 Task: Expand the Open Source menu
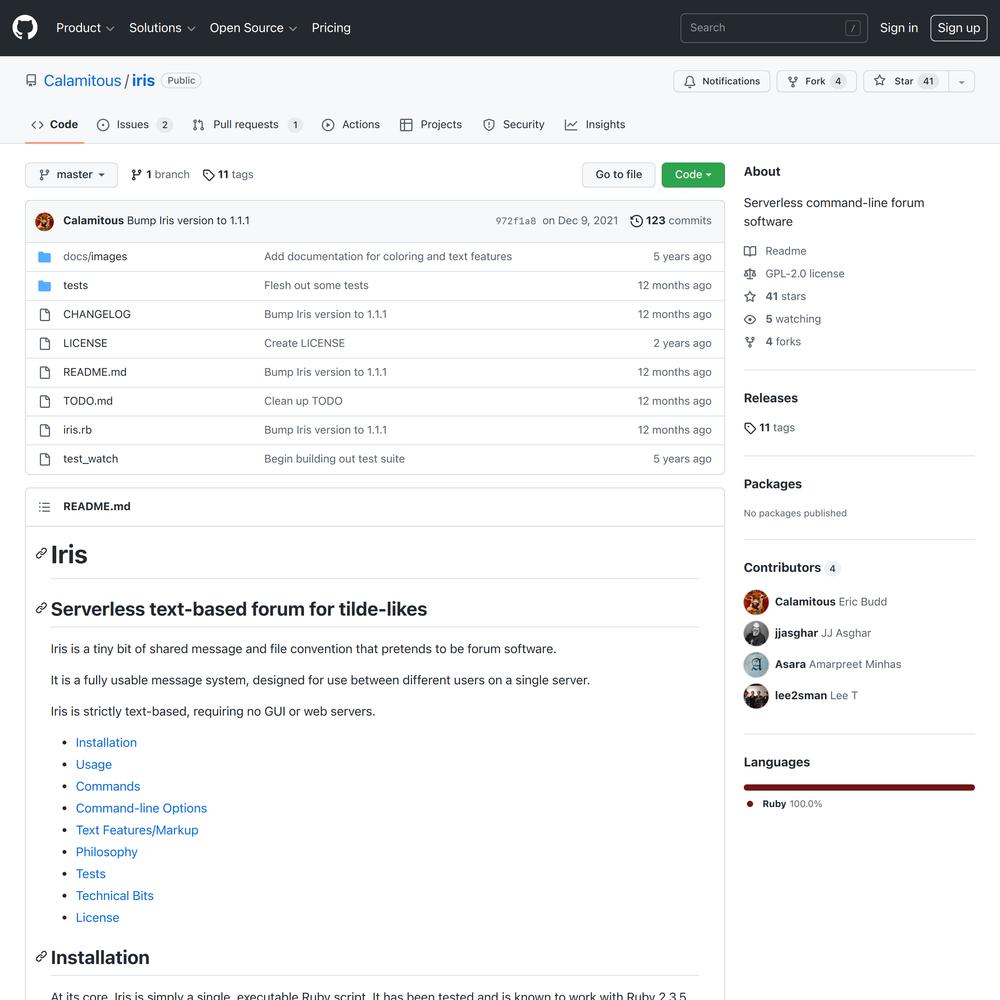coord(253,28)
